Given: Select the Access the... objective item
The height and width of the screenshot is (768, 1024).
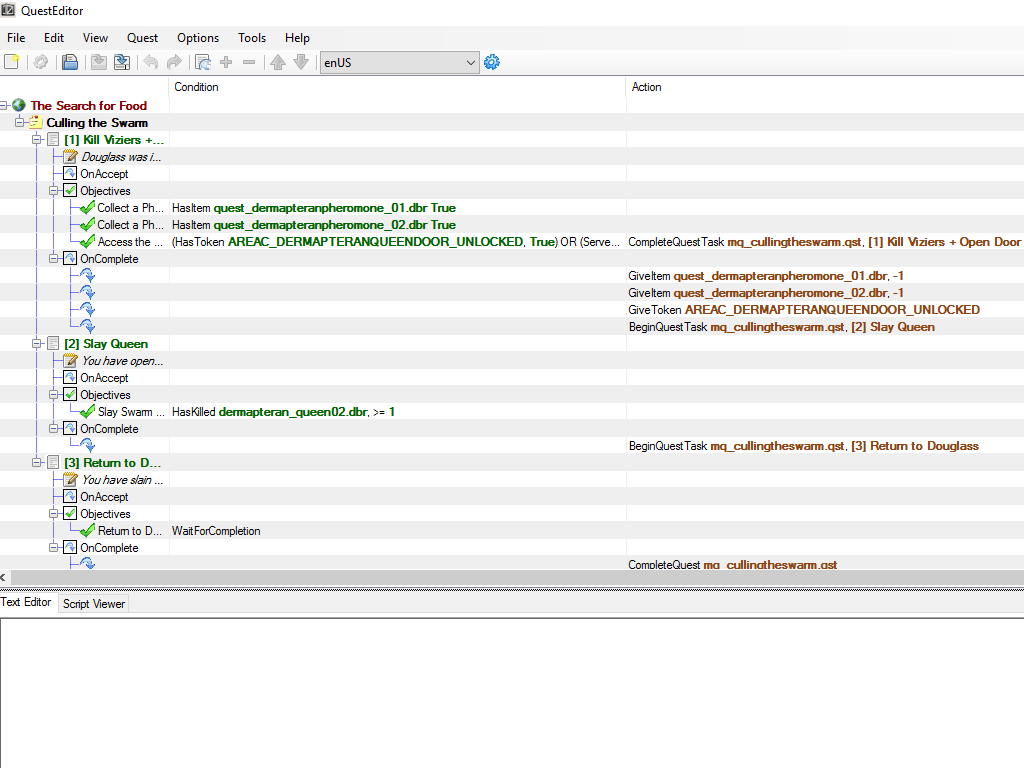Looking at the screenshot, I should tap(123, 242).
